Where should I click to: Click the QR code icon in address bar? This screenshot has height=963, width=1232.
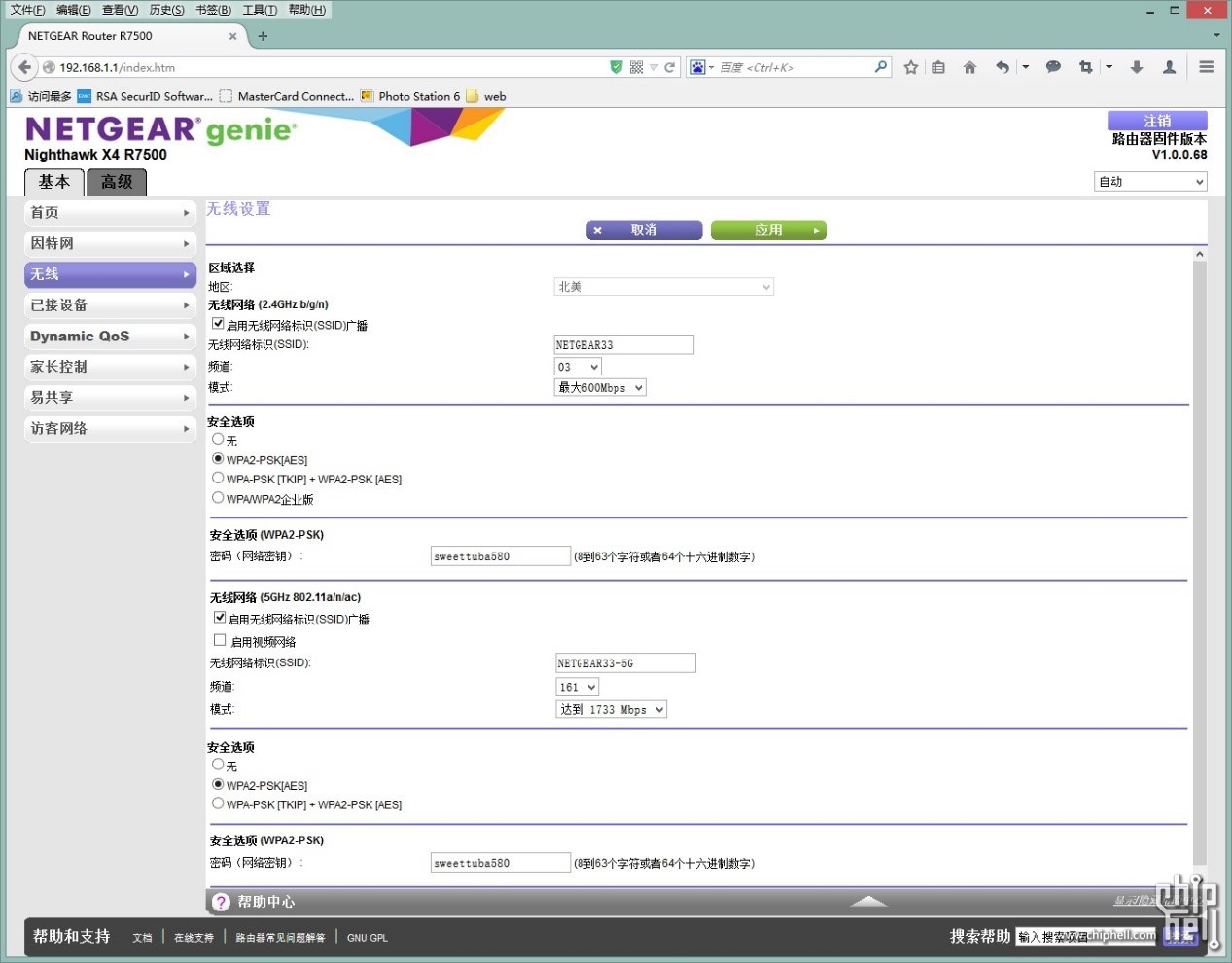636,67
